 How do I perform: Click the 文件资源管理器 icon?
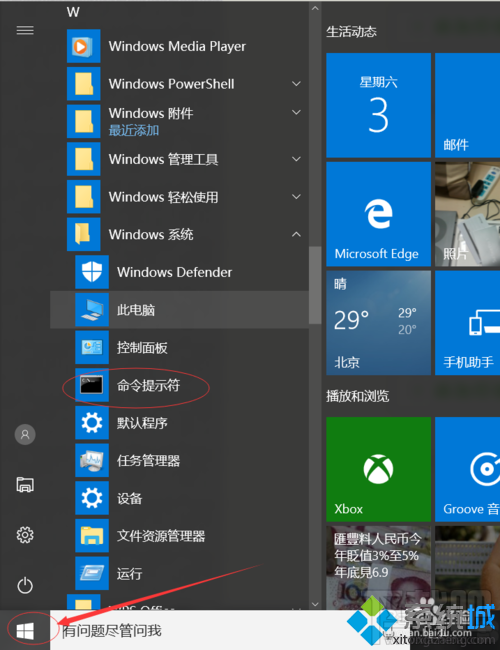pyautogui.click(x=92, y=536)
